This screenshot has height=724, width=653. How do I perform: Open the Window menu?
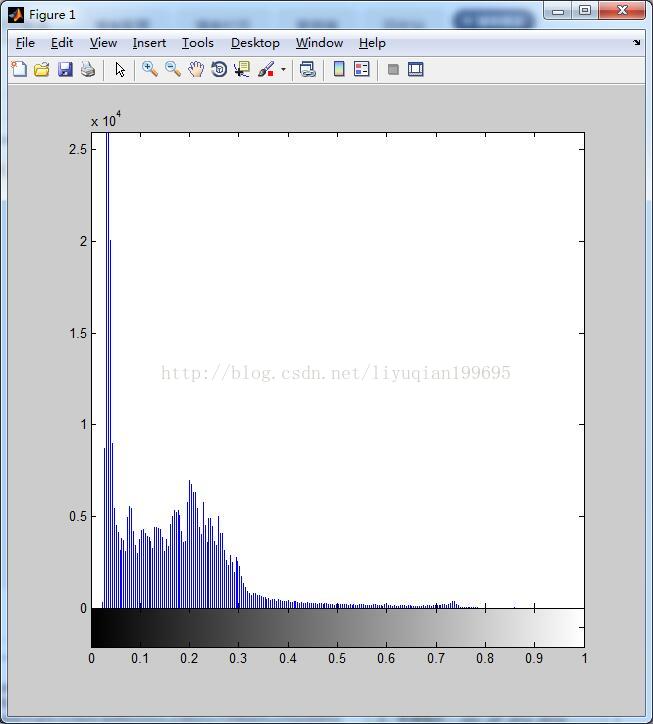tap(319, 43)
